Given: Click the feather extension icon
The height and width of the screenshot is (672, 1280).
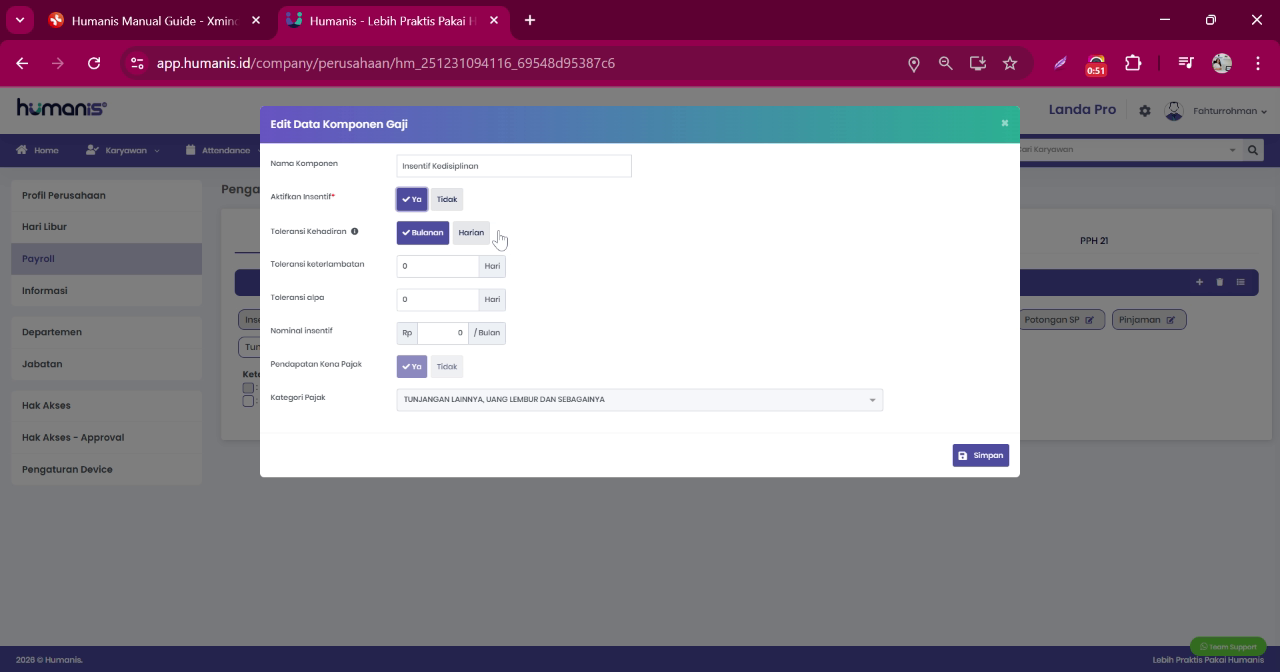Looking at the screenshot, I should coord(1060,63).
